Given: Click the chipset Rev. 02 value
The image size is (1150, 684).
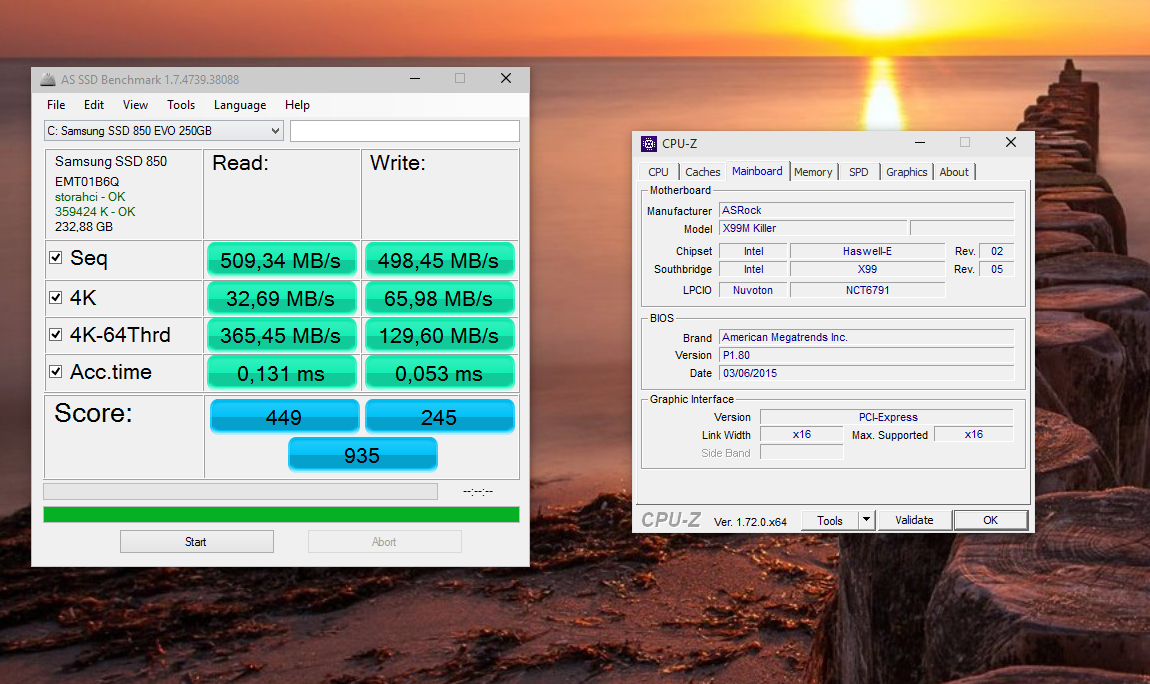Looking at the screenshot, I should tap(997, 251).
